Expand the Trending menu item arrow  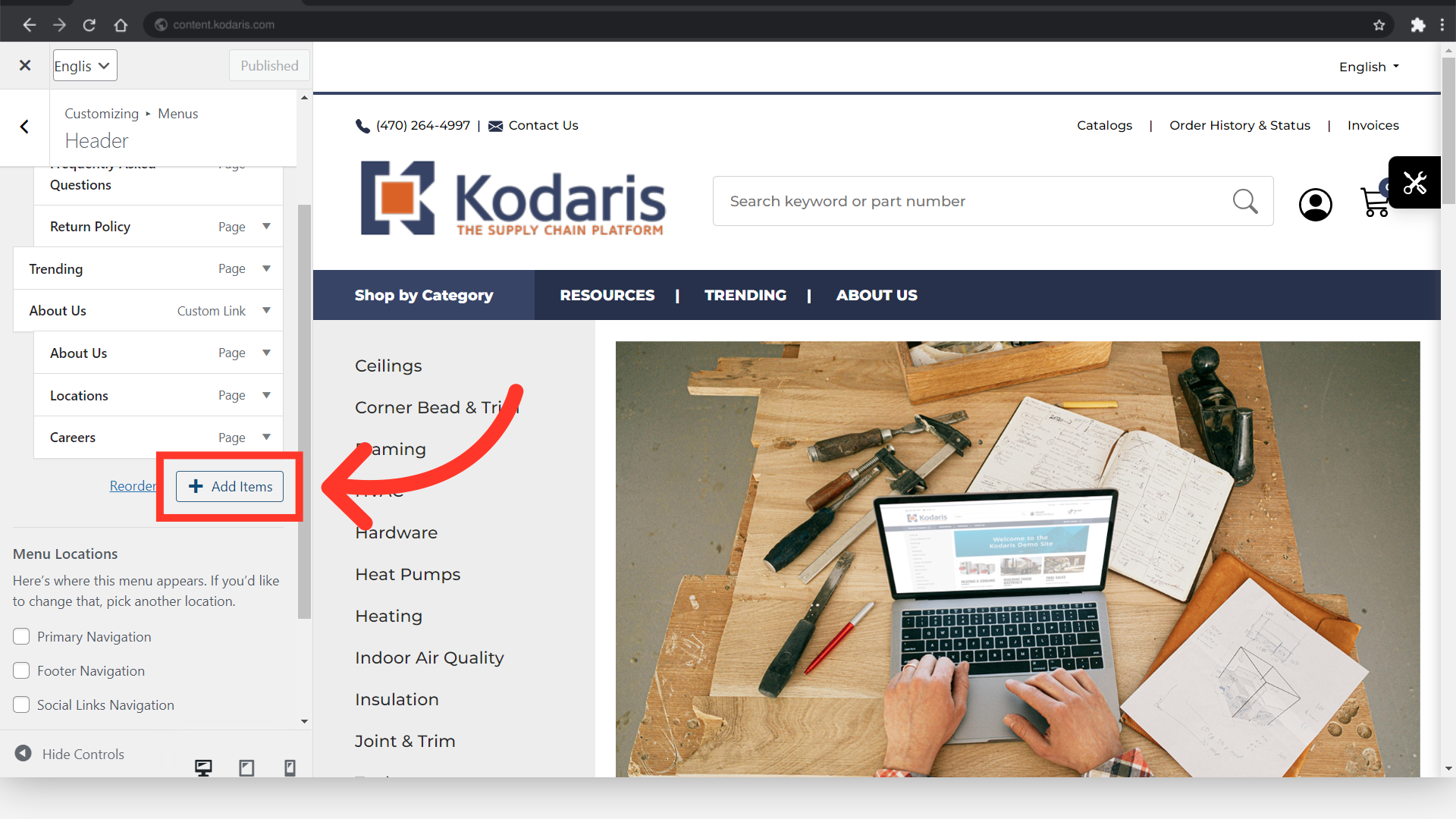click(x=266, y=268)
